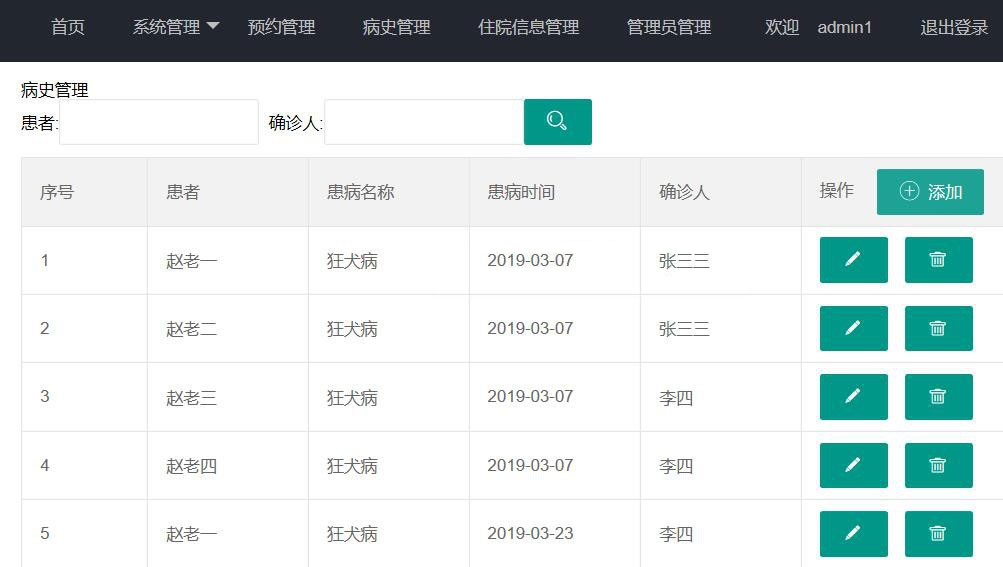Delete row 5 record dated 2019-03-23
1003x567 pixels.
[x=938, y=533]
